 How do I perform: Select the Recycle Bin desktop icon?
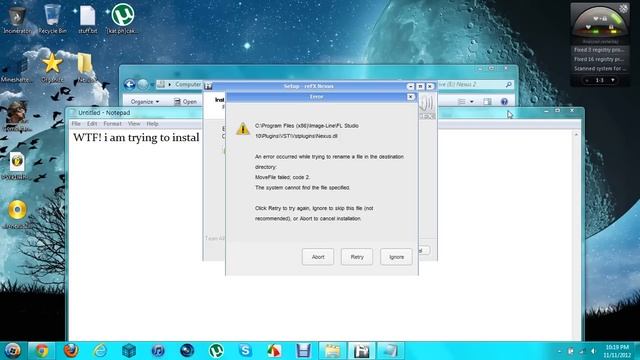pos(52,19)
